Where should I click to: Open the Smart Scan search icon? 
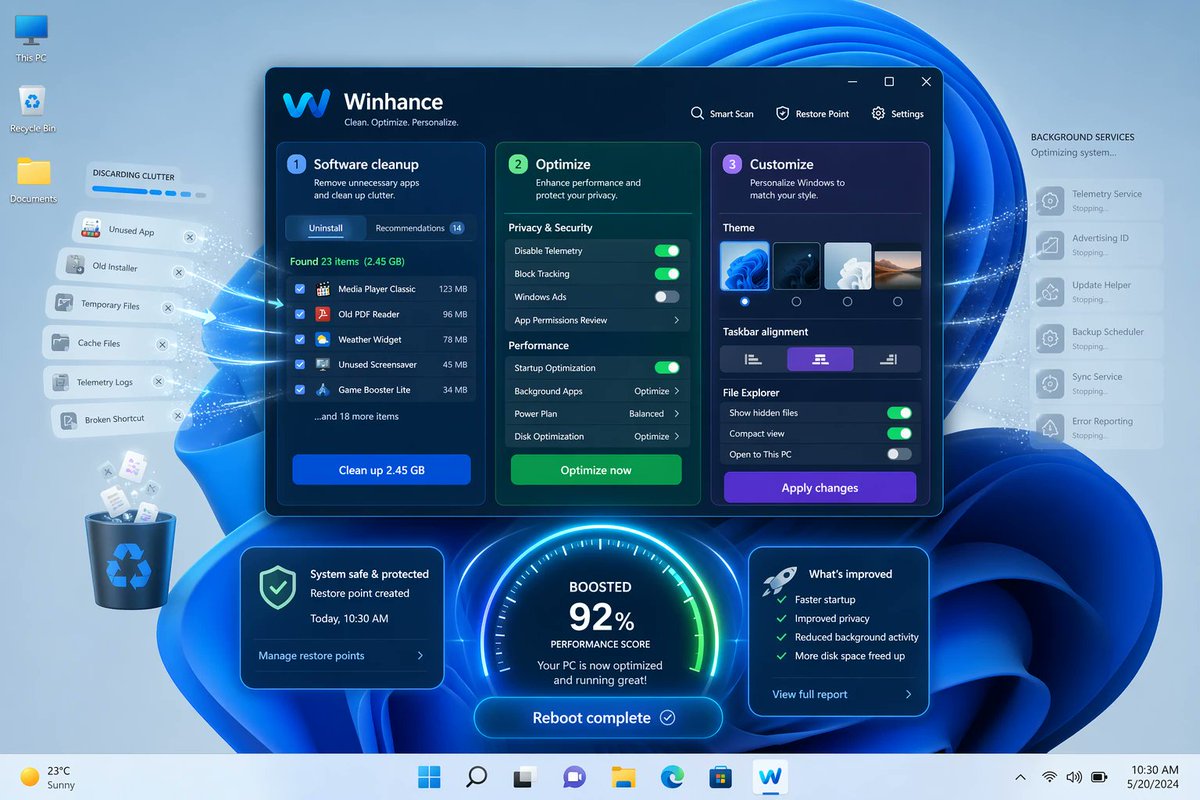pyautogui.click(x=697, y=113)
